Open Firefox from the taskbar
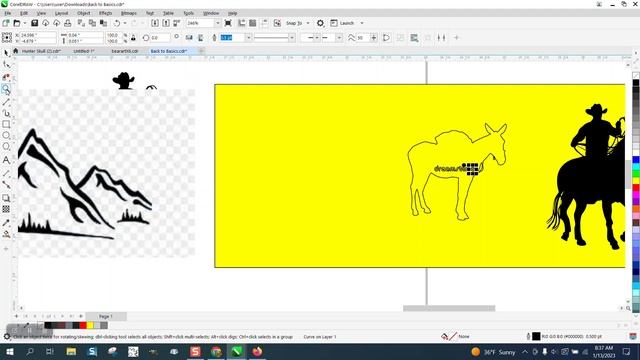The image size is (640, 360). point(257,352)
